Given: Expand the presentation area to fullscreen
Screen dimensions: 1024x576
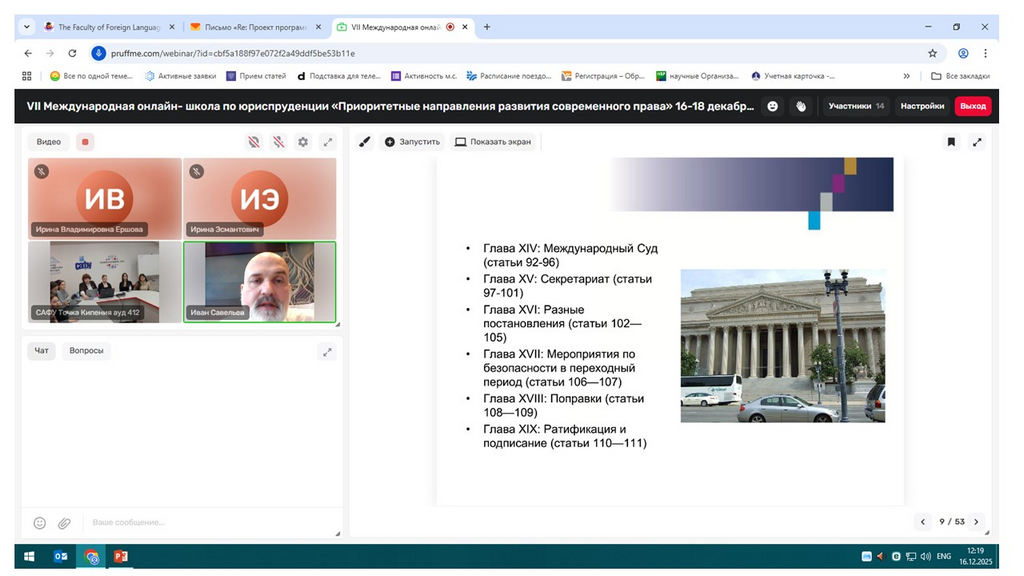Looking at the screenshot, I should click(x=977, y=142).
